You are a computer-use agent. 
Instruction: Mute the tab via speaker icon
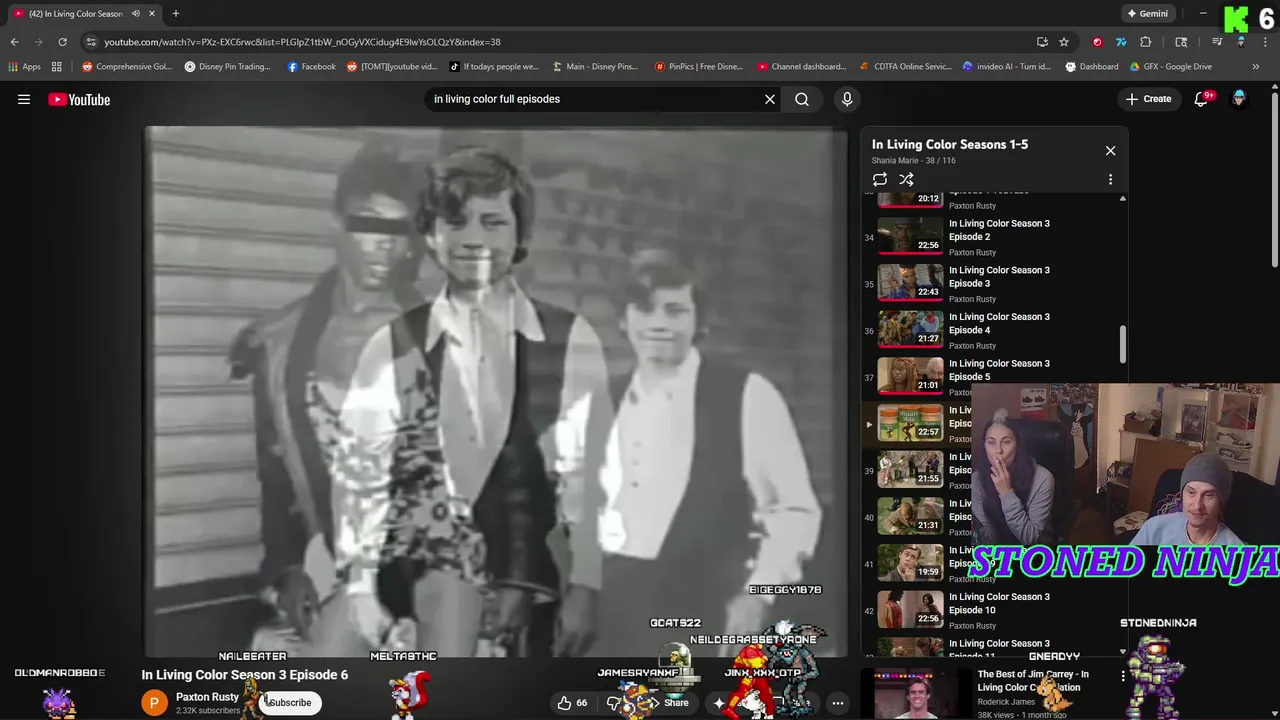136,14
